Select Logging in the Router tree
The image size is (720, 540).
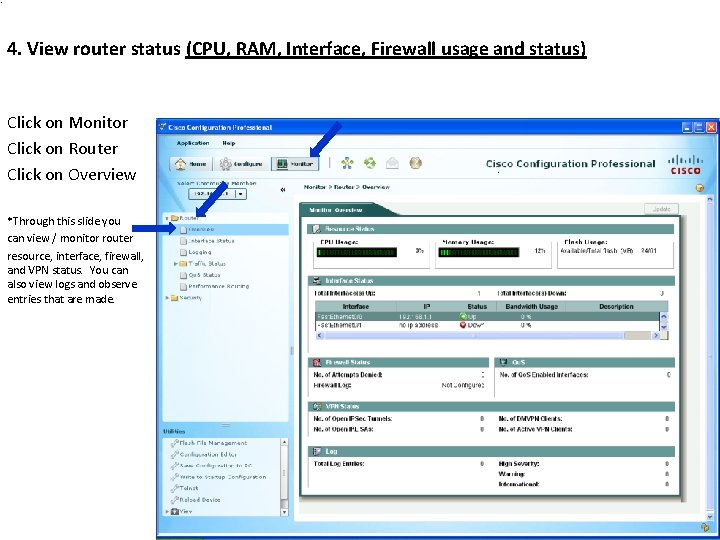(x=200, y=252)
